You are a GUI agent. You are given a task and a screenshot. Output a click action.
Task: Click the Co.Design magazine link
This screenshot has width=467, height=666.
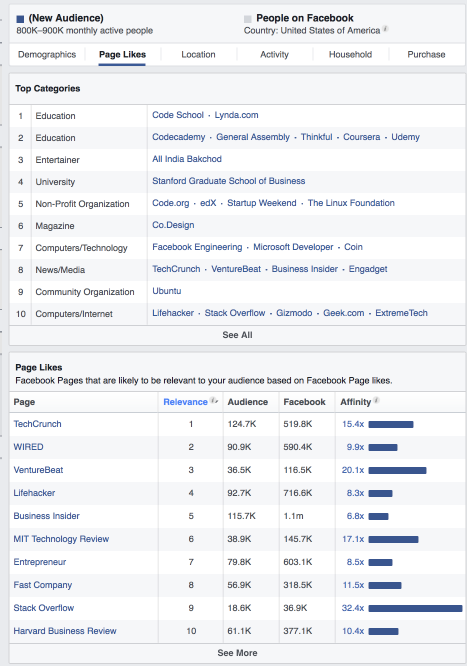click(173, 225)
